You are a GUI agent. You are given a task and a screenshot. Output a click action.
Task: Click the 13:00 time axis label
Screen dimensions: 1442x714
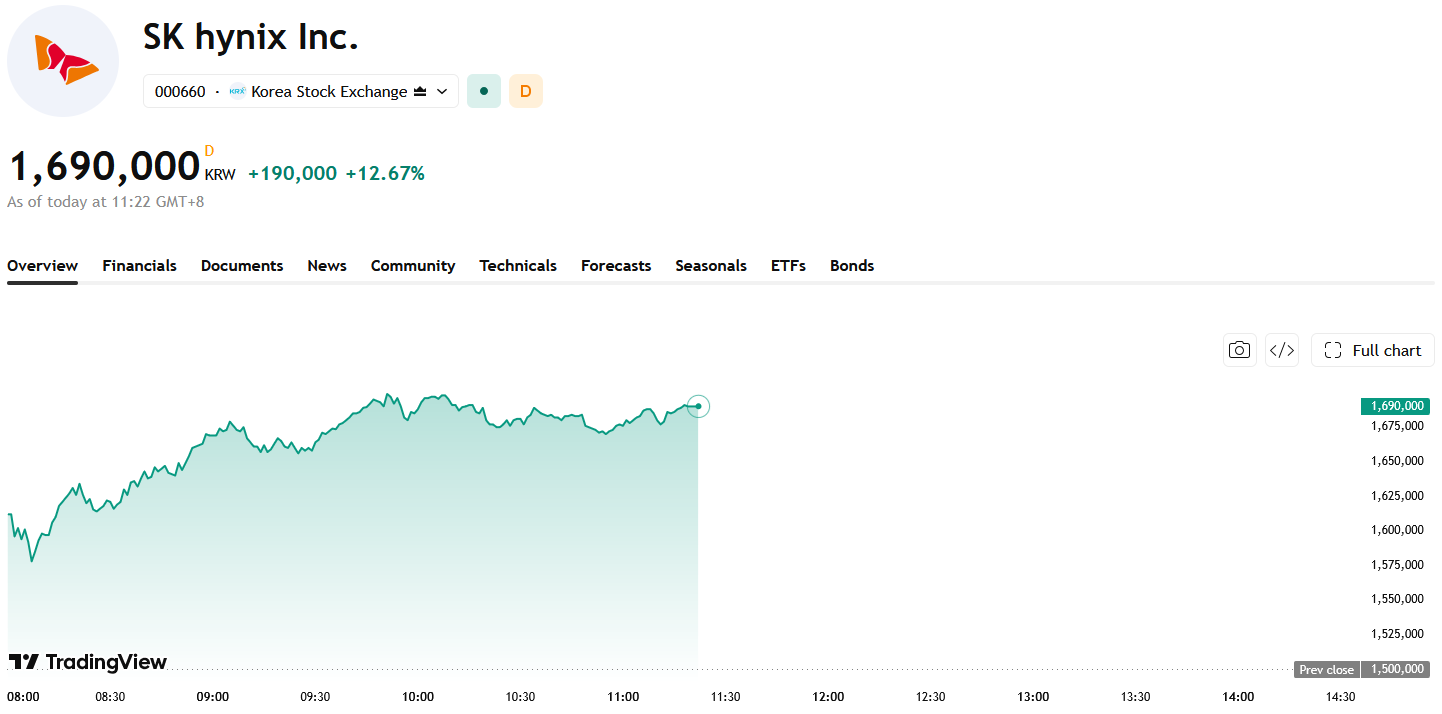tap(1033, 697)
